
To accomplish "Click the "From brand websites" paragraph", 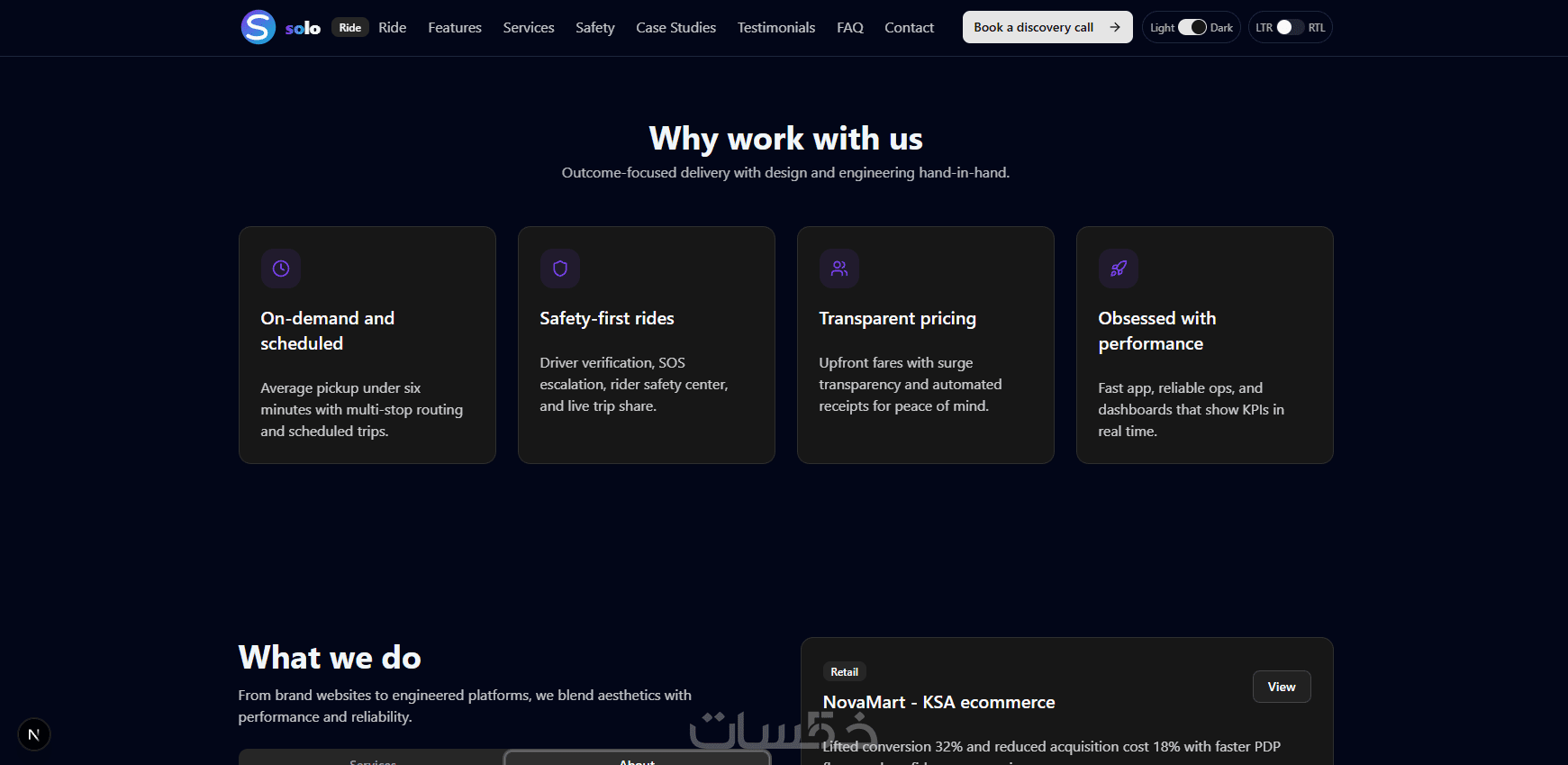I will click(x=465, y=706).
